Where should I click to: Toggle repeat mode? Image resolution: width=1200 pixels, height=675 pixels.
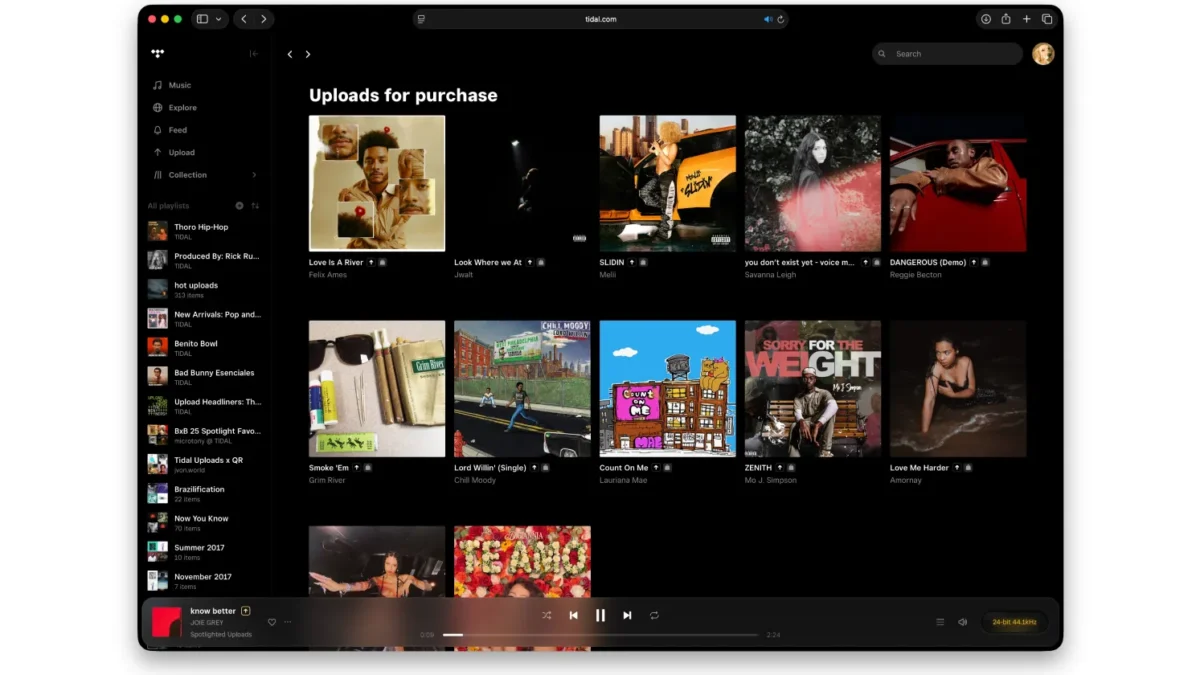(x=654, y=616)
